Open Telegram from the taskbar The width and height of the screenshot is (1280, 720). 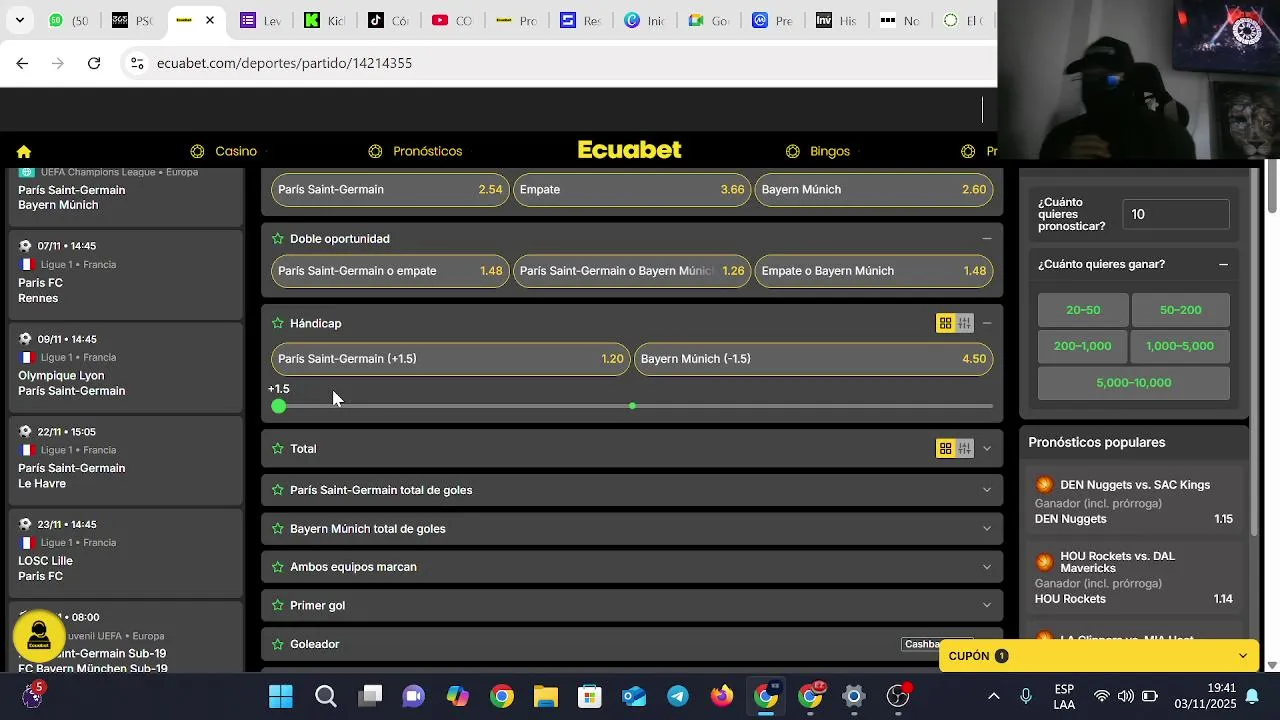pyautogui.click(x=678, y=696)
